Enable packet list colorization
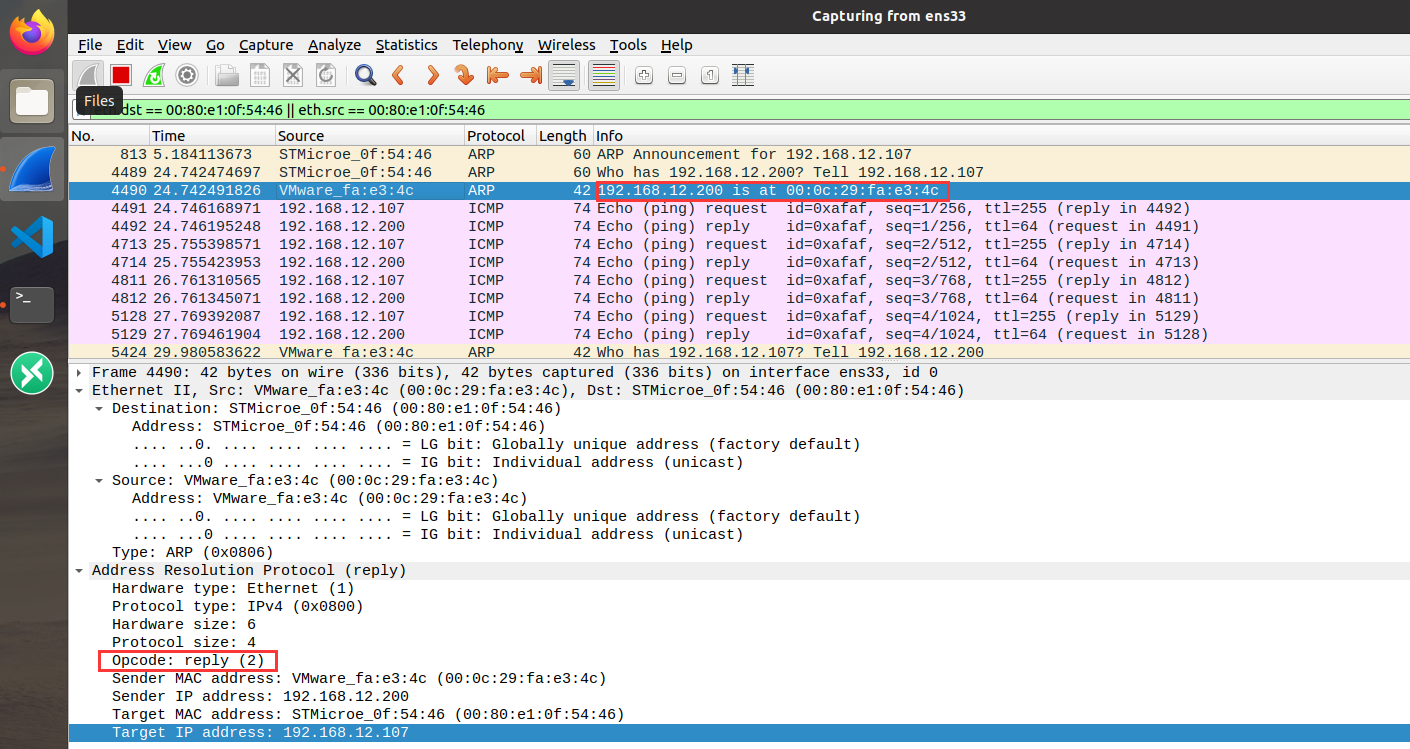This screenshot has height=749, width=1410. click(x=601, y=75)
